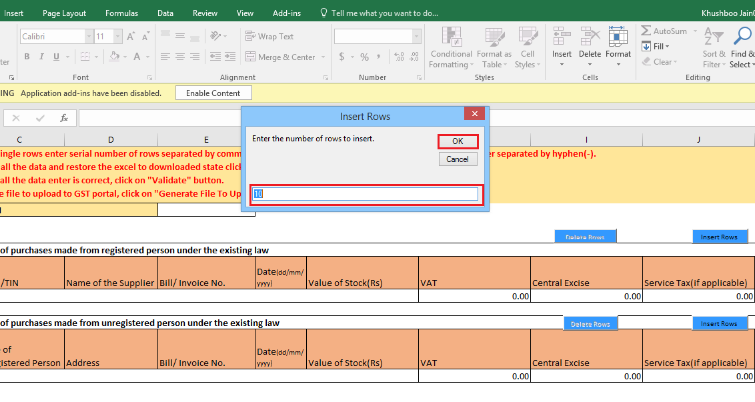This screenshot has height=402, width=755.
Task: Click the font color A icon
Action: [x=135, y=58]
